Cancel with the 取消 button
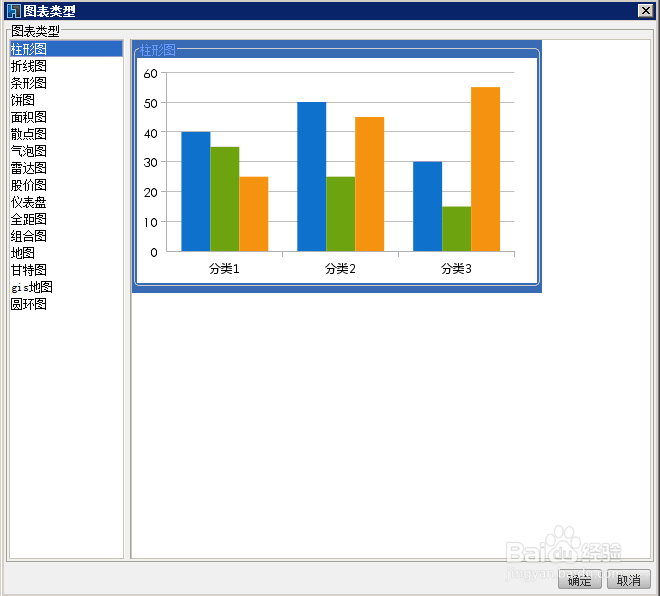This screenshot has width=660, height=596. pos(628,580)
